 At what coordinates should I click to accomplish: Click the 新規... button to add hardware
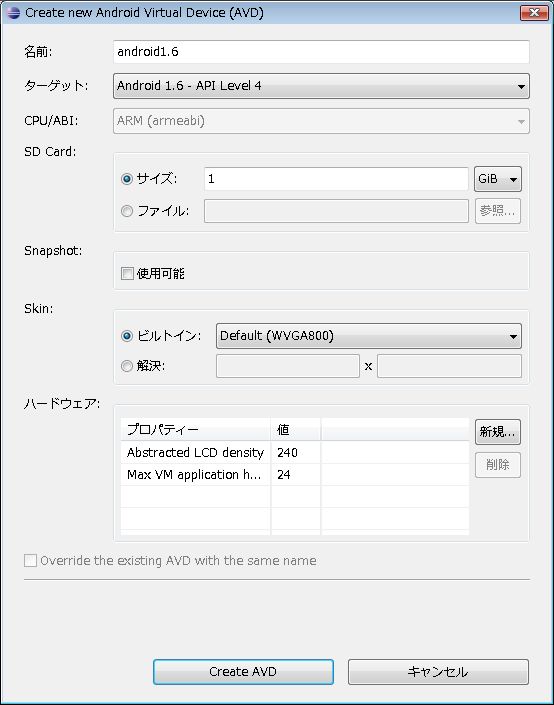(497, 432)
